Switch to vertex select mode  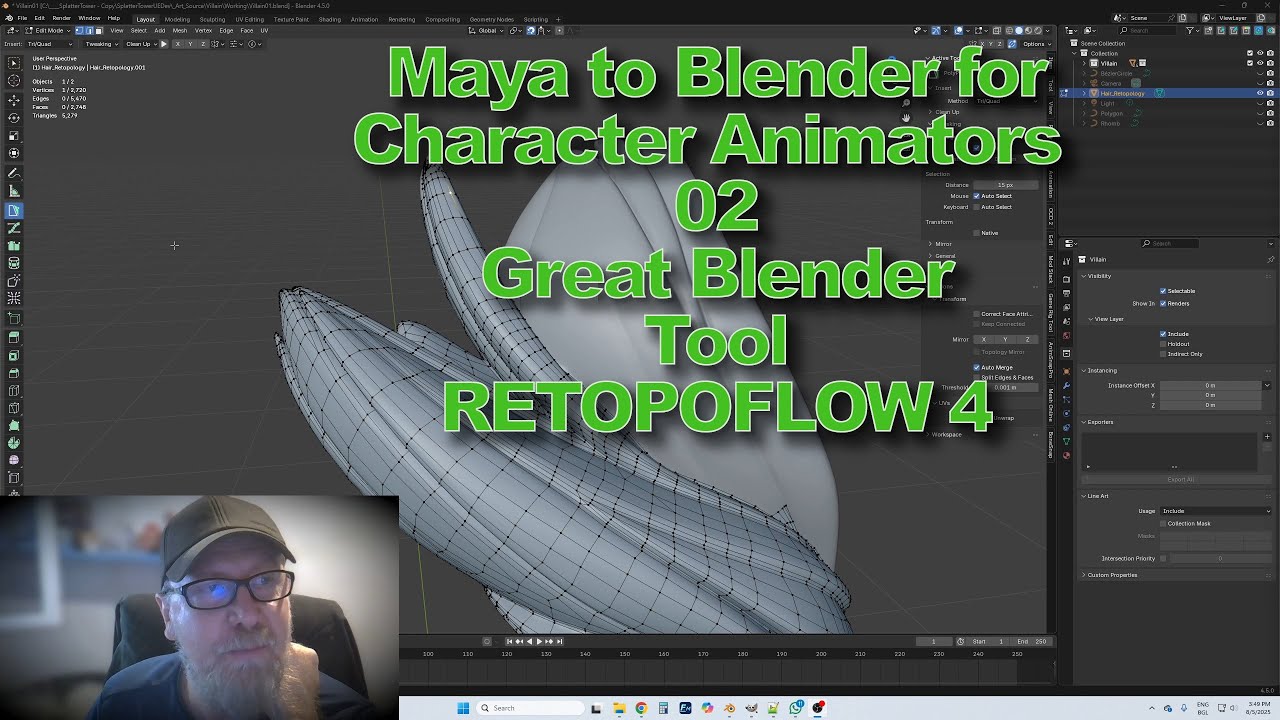click(x=80, y=30)
